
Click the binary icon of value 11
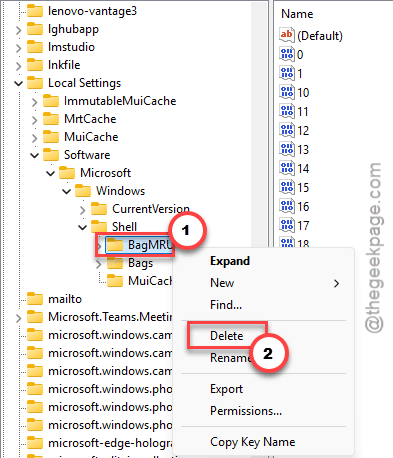point(287,111)
